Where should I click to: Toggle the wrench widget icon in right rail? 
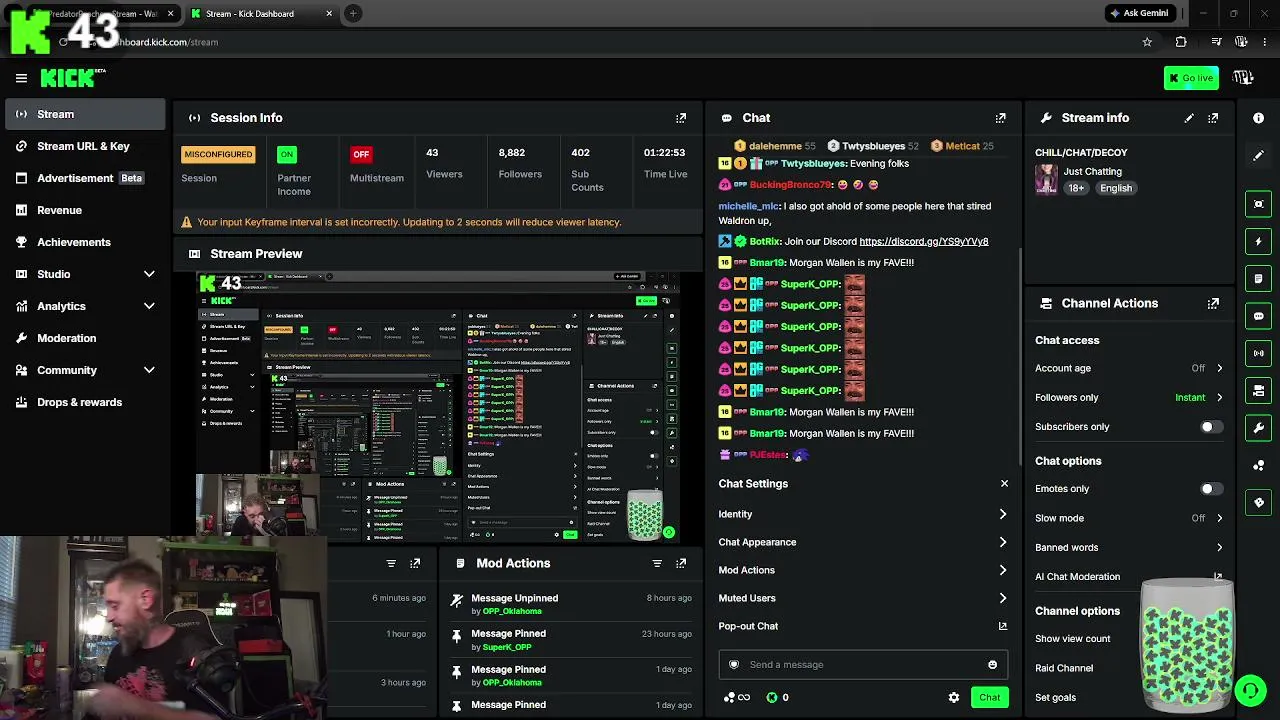pos(1258,428)
